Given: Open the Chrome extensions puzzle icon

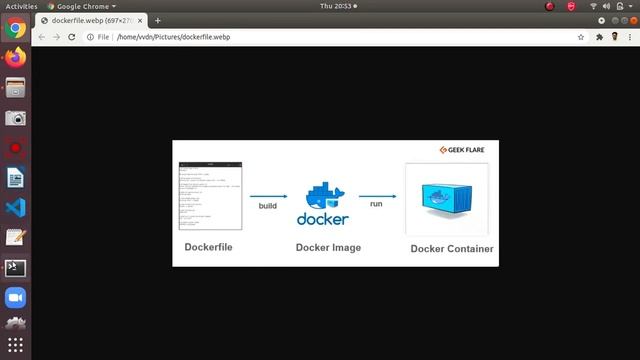Looking at the screenshot, I should coord(599,37).
